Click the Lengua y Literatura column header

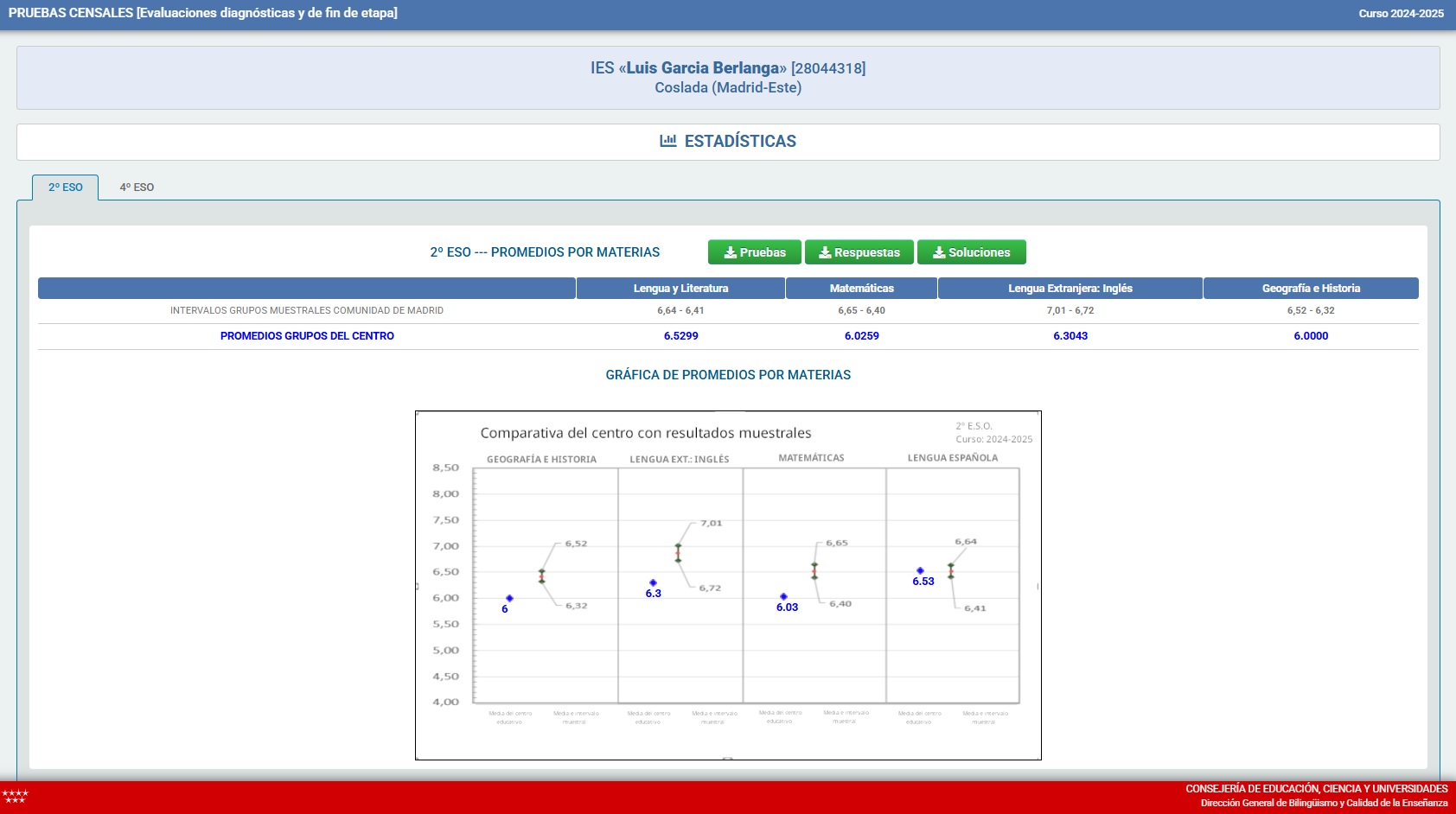pos(680,289)
